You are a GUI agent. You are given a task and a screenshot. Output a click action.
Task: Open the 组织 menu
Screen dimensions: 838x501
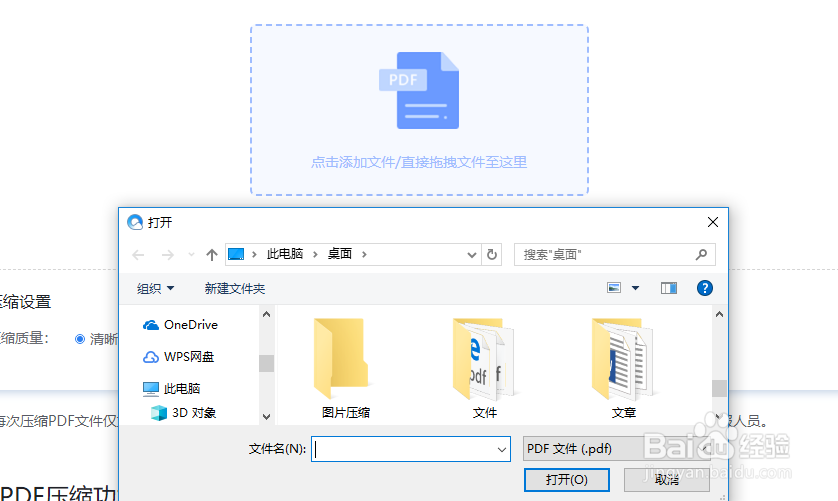(x=156, y=289)
